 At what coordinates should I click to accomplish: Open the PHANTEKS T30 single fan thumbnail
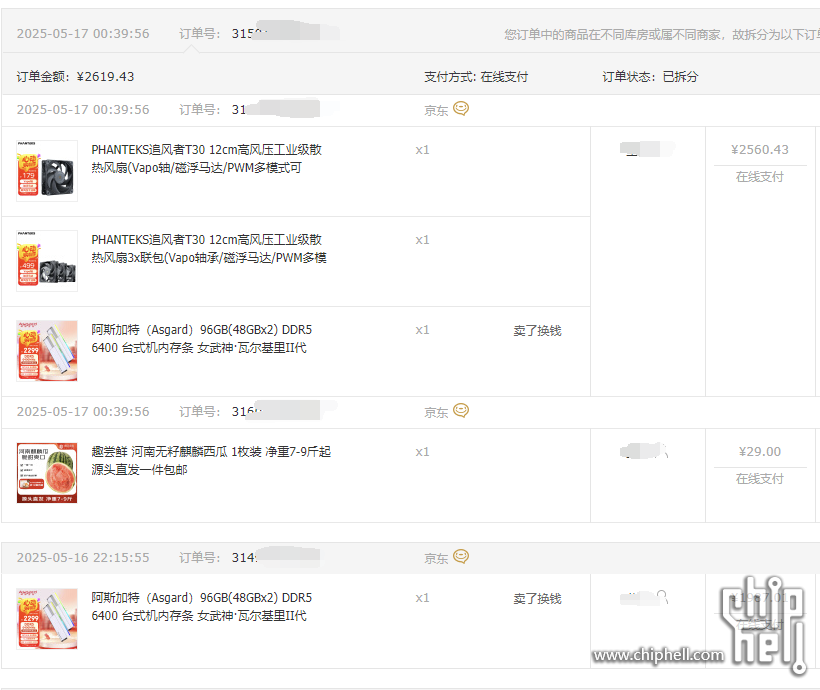[x=47, y=171]
